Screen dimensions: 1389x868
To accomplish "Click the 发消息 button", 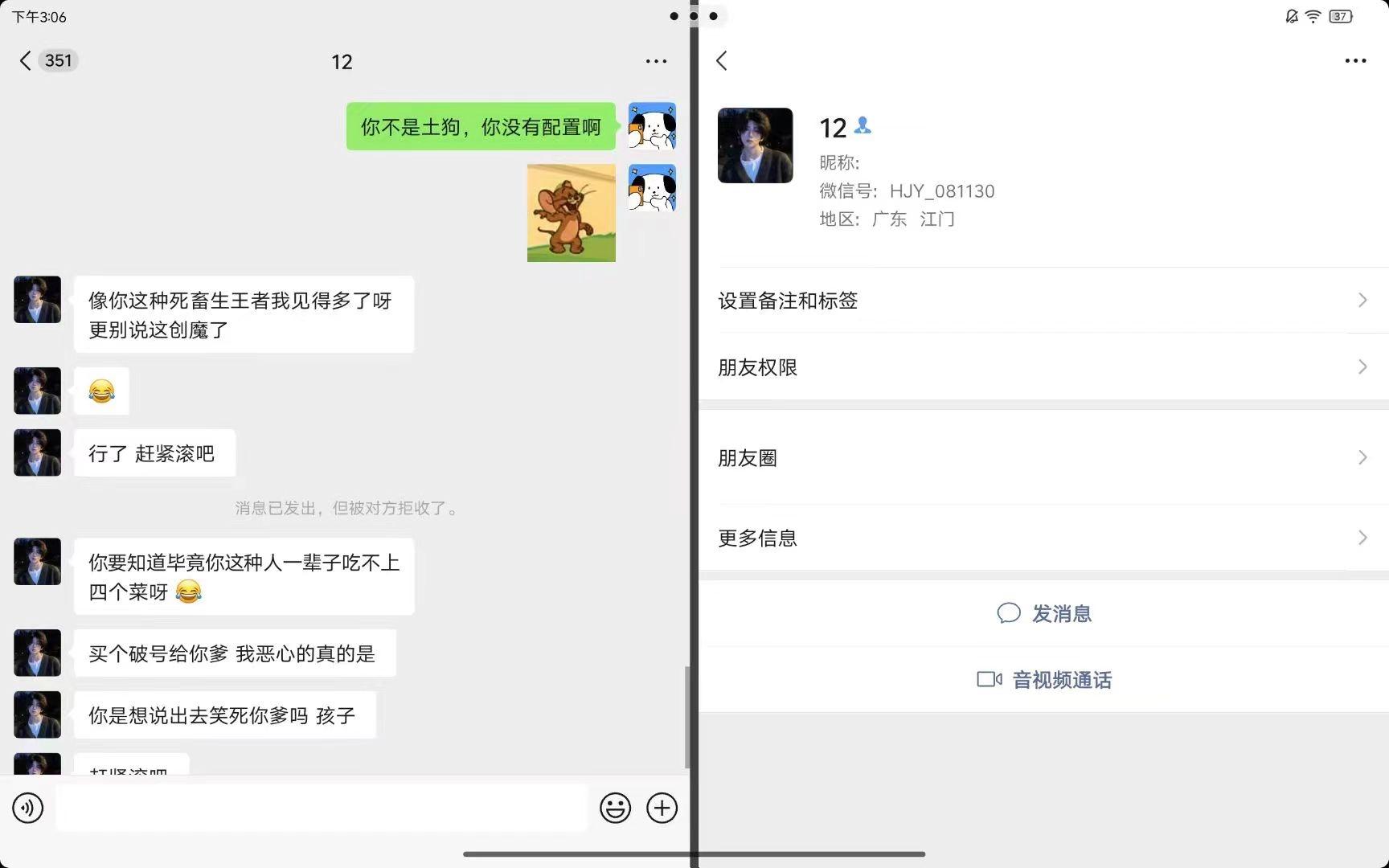I will tap(1043, 613).
